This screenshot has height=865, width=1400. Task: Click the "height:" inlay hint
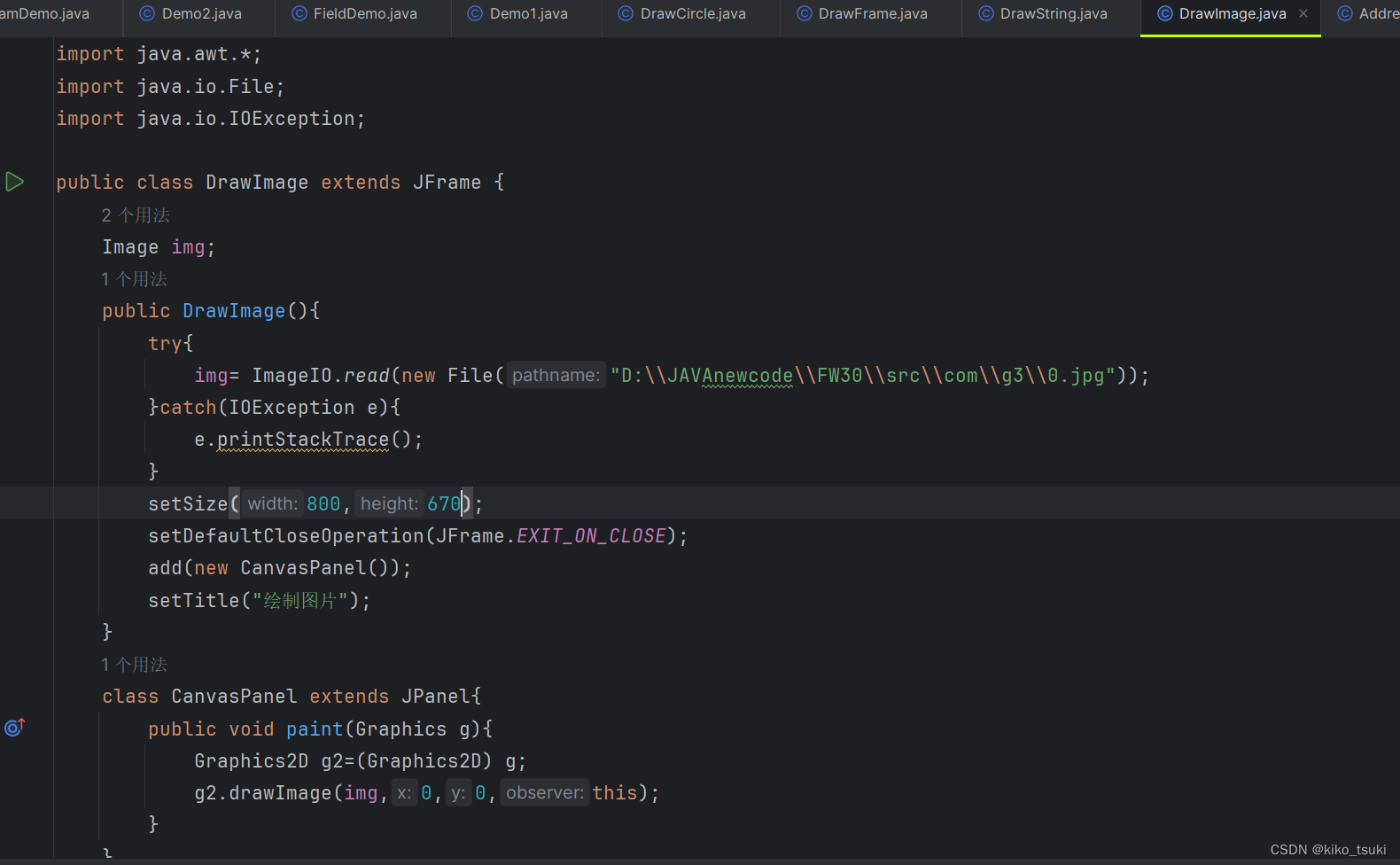pyautogui.click(x=389, y=503)
